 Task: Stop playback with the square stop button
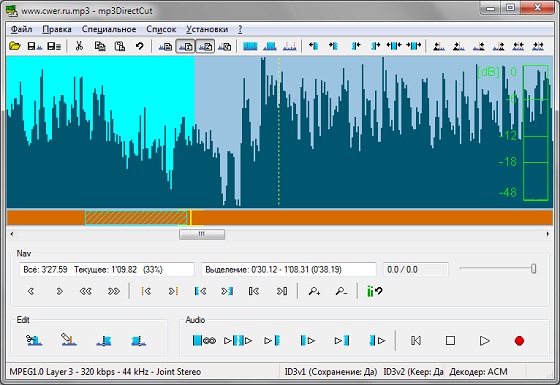[450, 341]
